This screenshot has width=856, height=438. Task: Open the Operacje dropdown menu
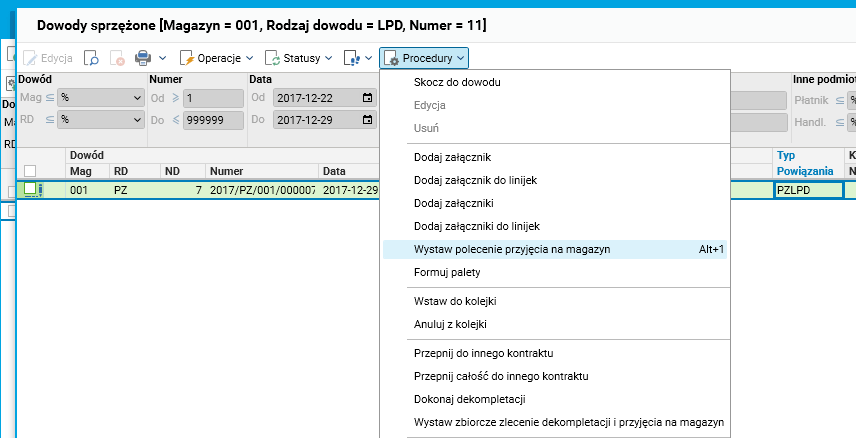pos(217,58)
